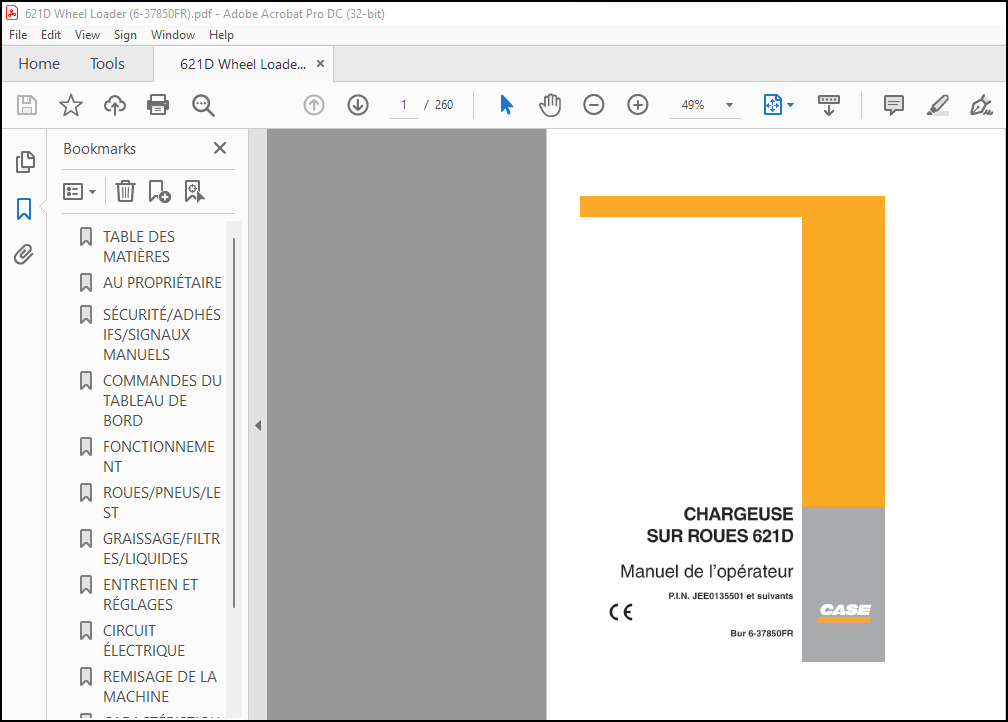1008x722 pixels.
Task: Open ROUES/PNEUS/LEST bookmark
Action: 161,503
